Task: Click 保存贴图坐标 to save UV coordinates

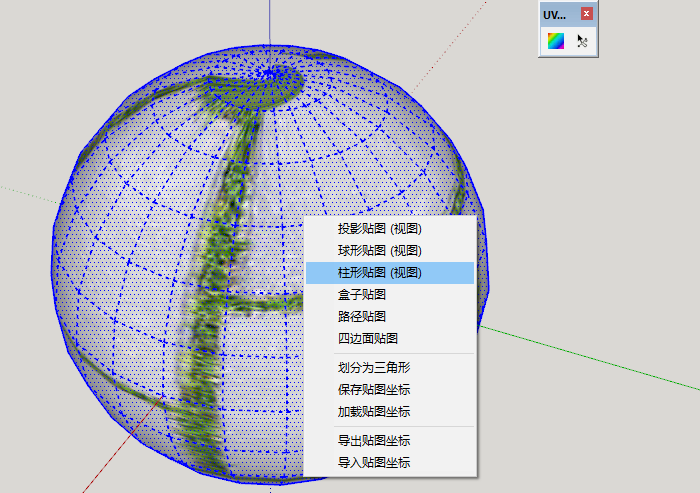Action: click(x=374, y=390)
